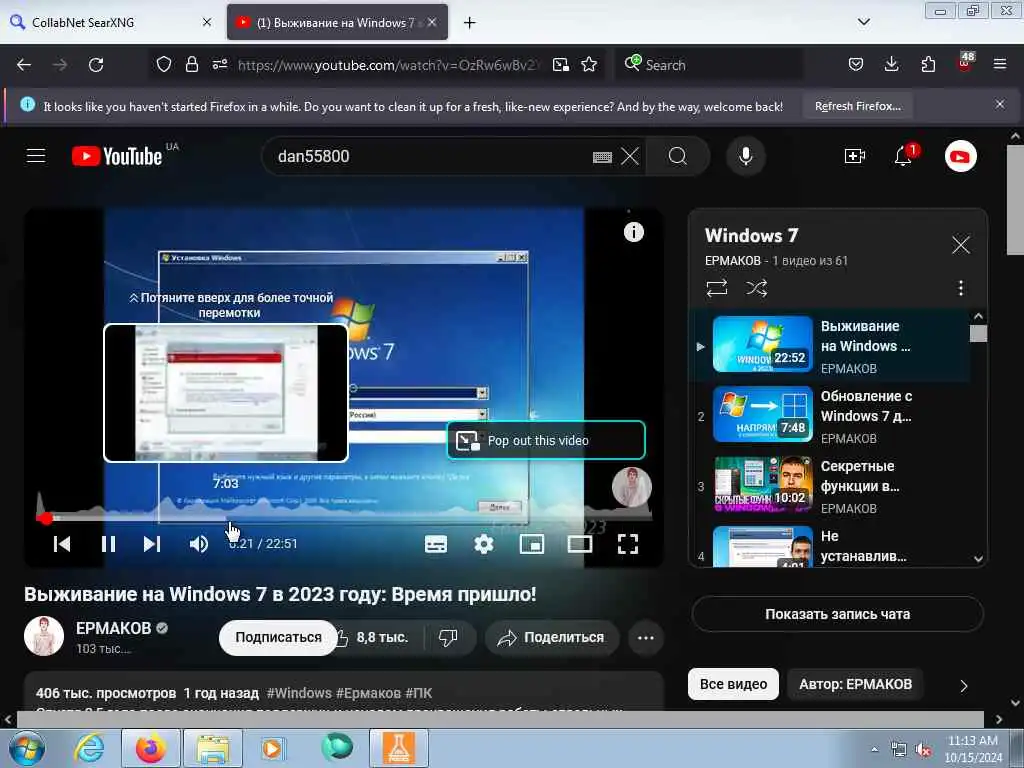Mute the video volume
The width and height of the screenshot is (1024, 768).
pyautogui.click(x=199, y=544)
